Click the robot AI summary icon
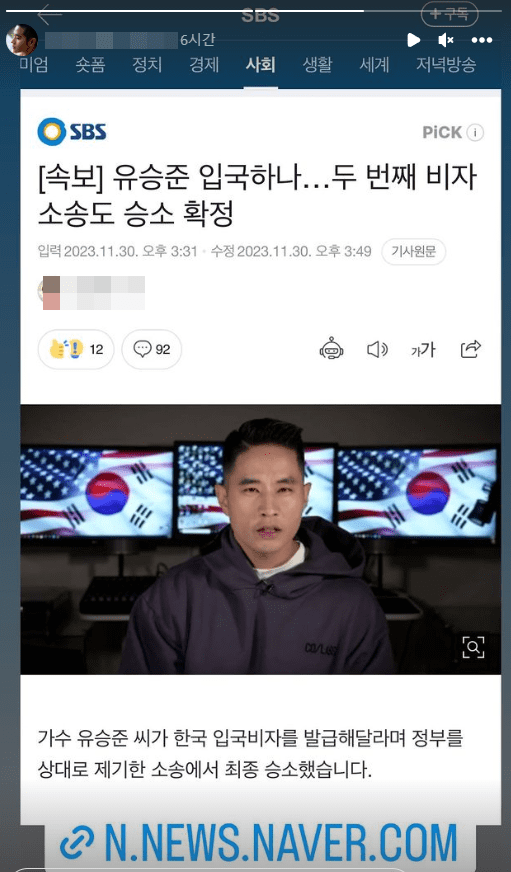The width and height of the screenshot is (511, 872). [x=331, y=349]
